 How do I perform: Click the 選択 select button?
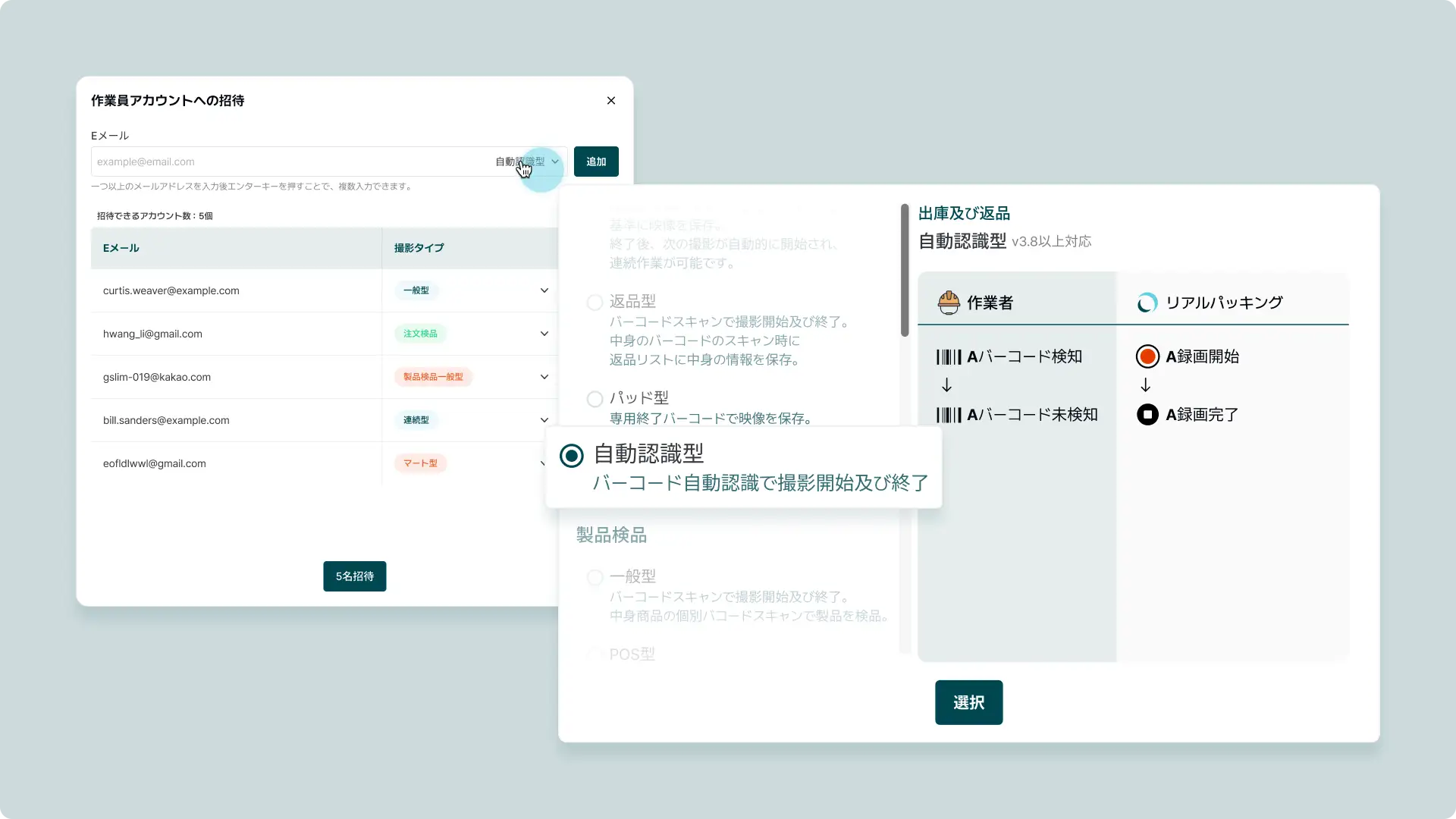coord(968,702)
